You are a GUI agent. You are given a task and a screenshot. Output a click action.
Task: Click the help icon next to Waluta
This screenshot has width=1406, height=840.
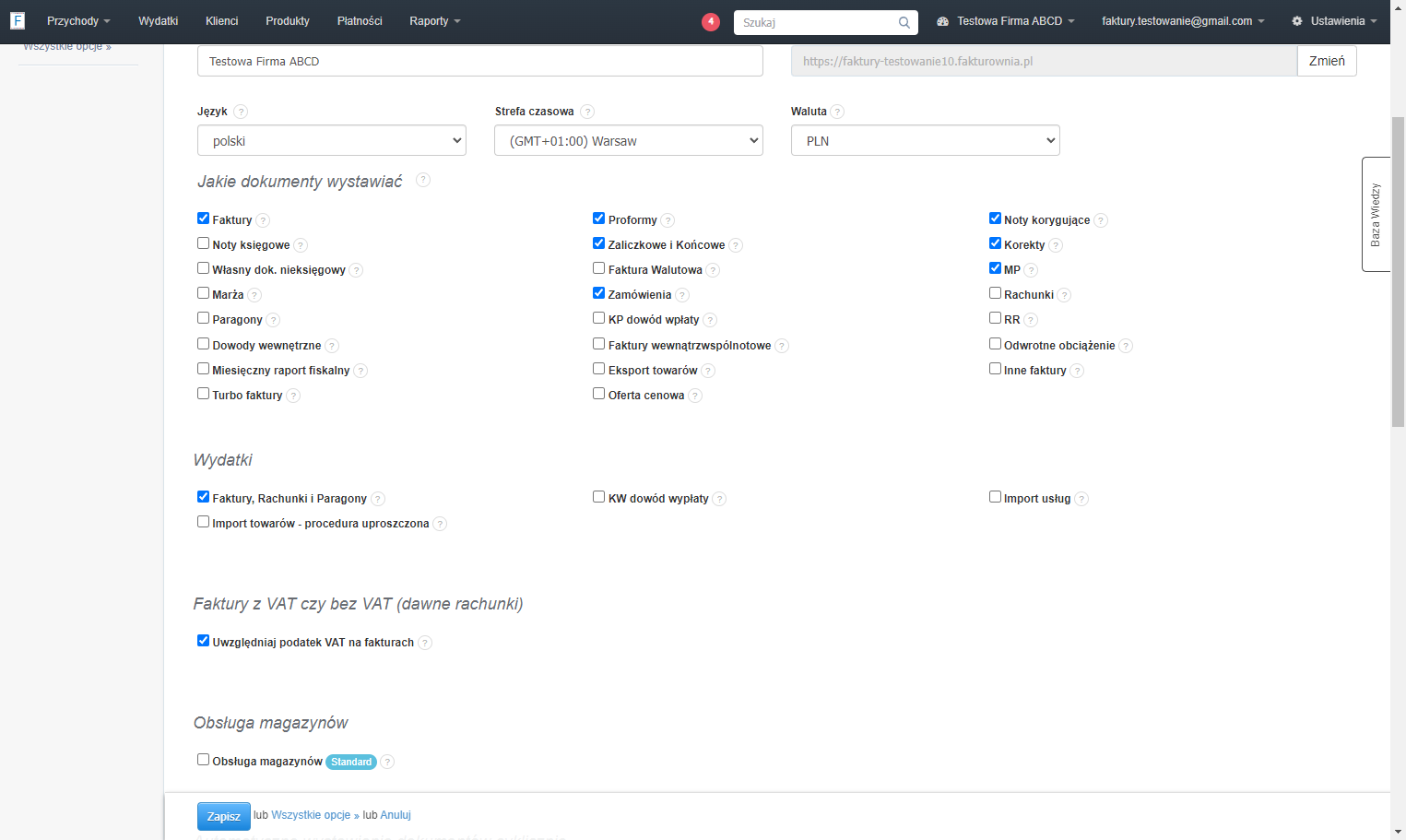(837, 112)
